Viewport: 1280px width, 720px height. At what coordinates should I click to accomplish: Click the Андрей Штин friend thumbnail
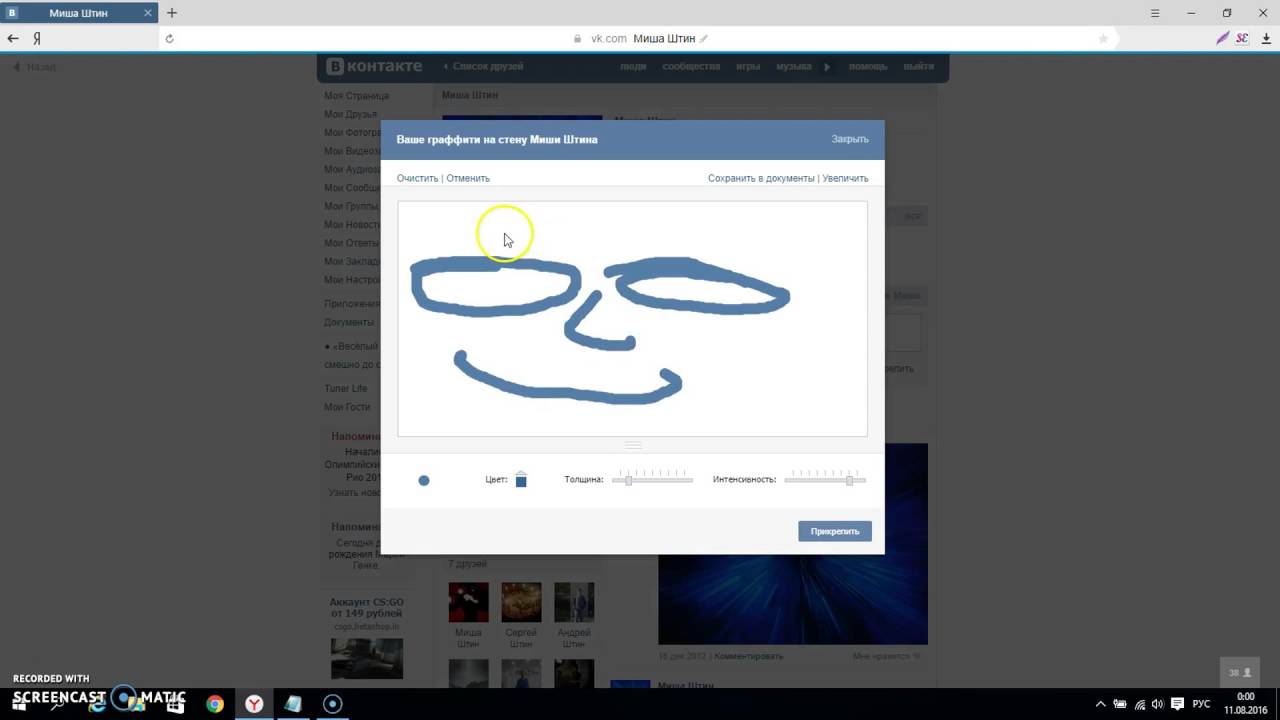click(x=574, y=602)
